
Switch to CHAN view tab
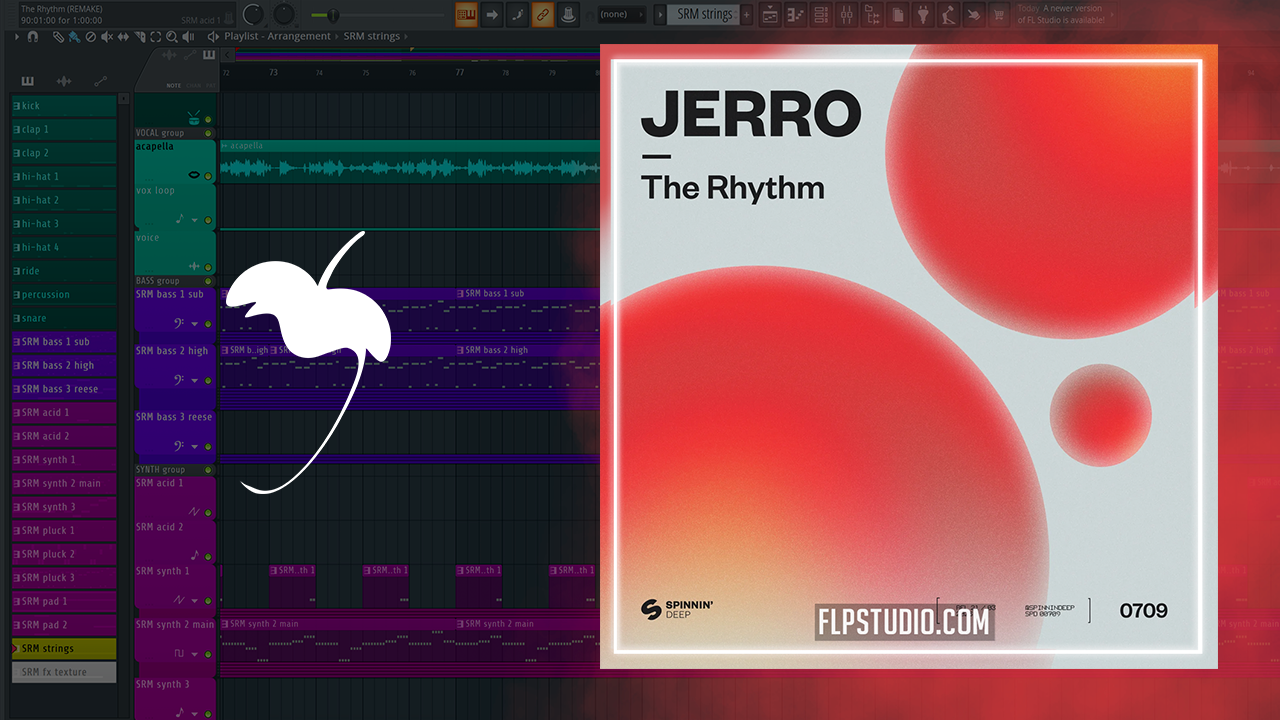point(193,86)
